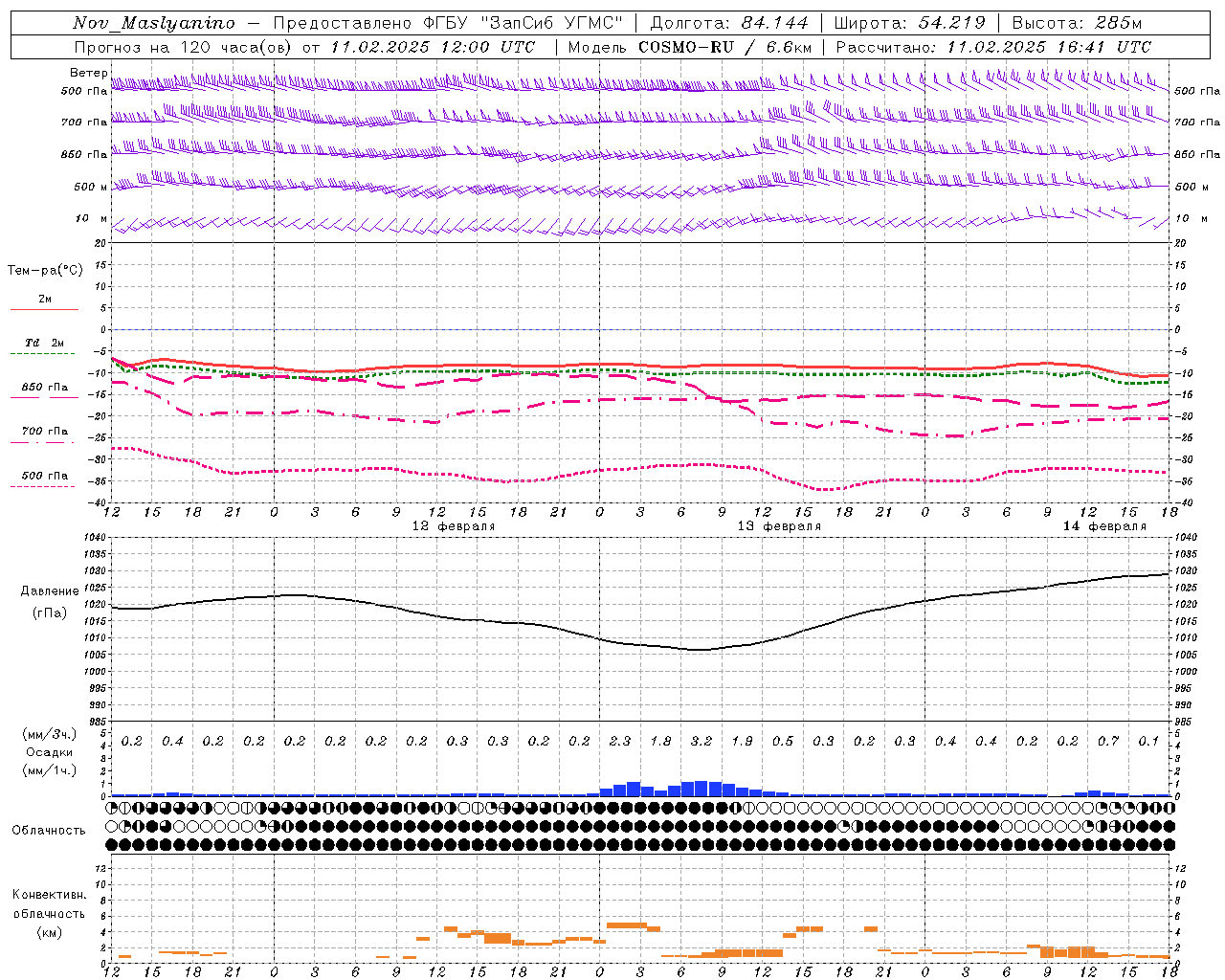The width and height of the screenshot is (1225, 980).
Task: Click the '14 февраля' date label
Action: 1104,526
